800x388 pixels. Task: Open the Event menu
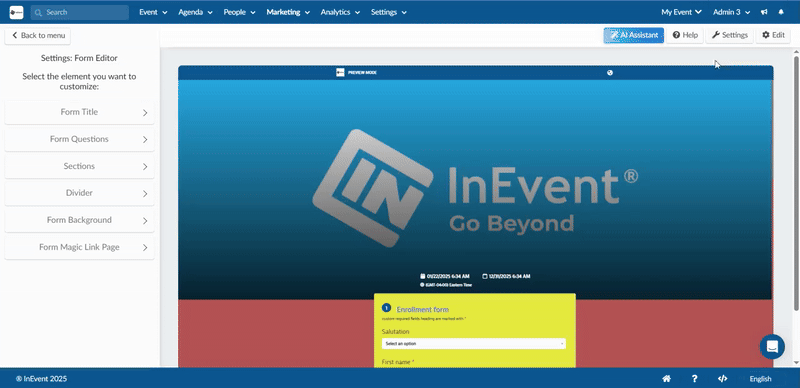pyautogui.click(x=154, y=12)
